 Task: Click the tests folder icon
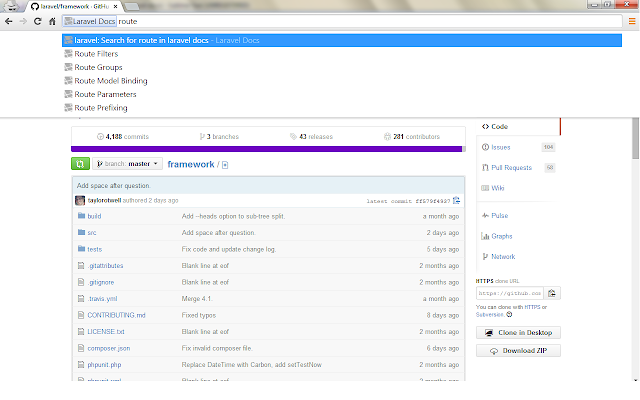(x=81, y=249)
